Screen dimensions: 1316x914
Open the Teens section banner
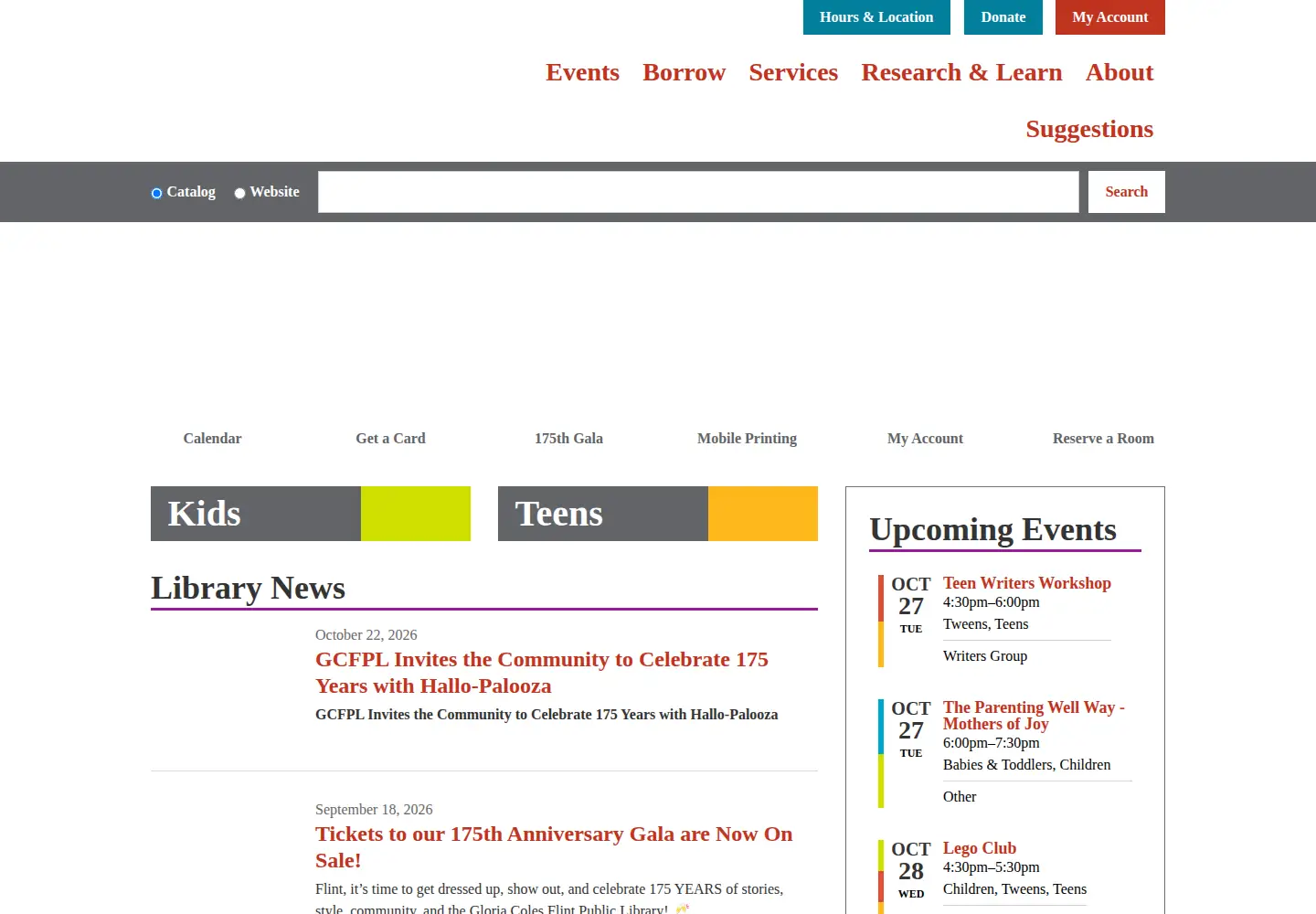(x=658, y=514)
